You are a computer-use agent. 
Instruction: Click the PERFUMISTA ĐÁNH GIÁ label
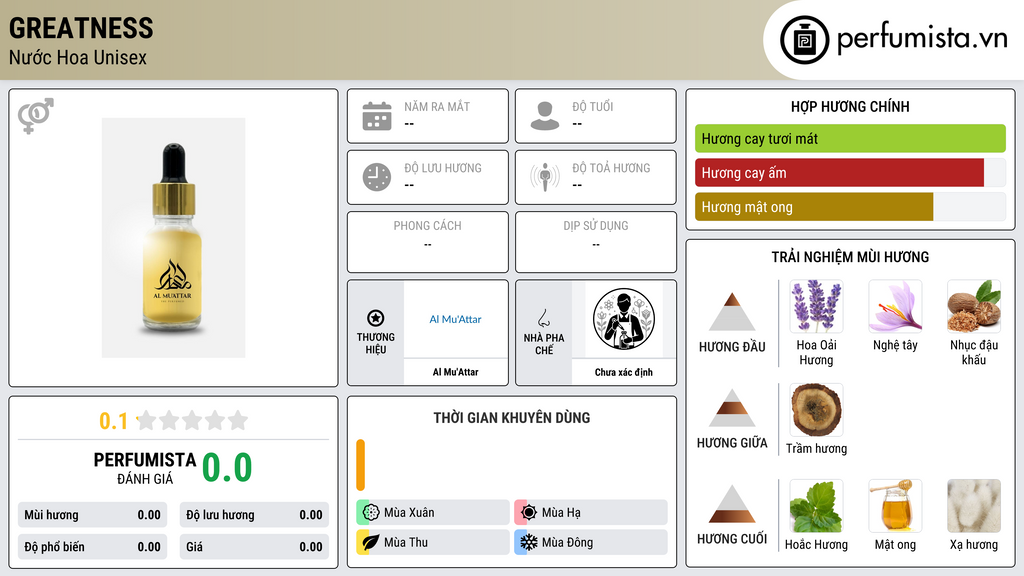(145, 468)
